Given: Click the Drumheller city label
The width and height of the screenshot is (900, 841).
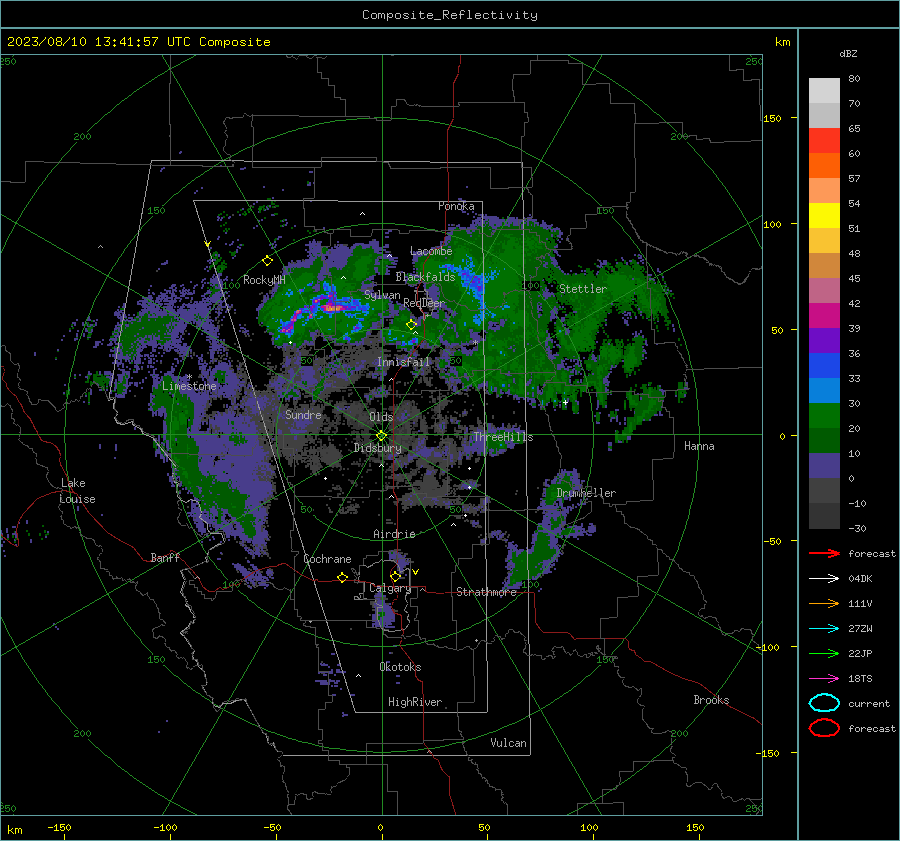Looking at the screenshot, I should tap(585, 493).
